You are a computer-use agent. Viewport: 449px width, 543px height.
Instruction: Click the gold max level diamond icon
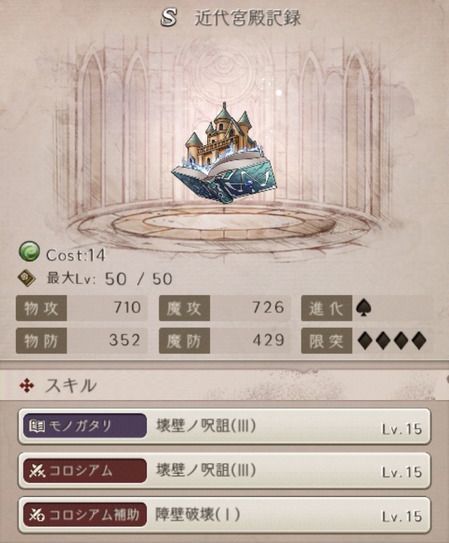tap(27, 279)
